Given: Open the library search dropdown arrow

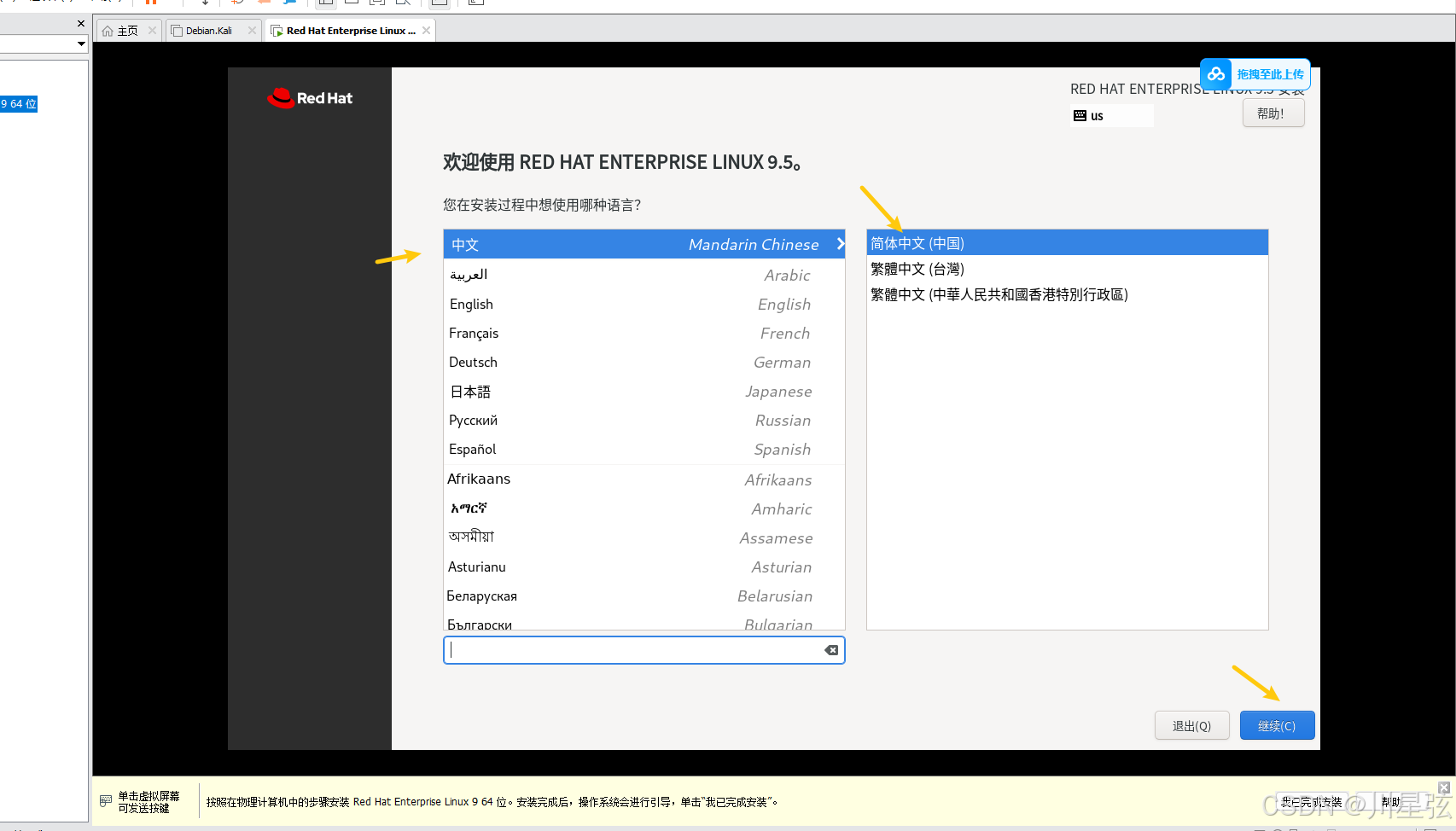Looking at the screenshot, I should coord(81,44).
